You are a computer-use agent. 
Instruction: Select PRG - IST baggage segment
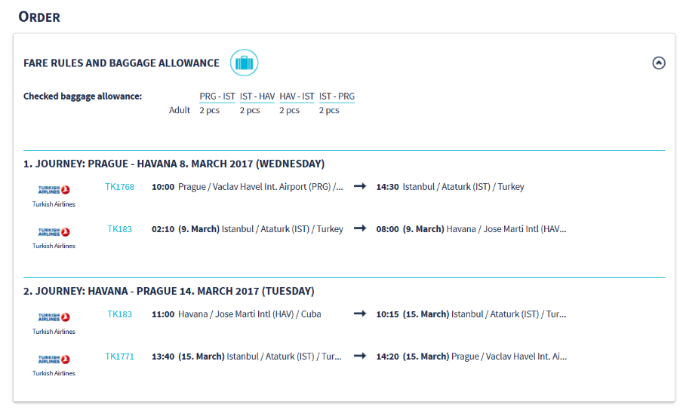(x=217, y=96)
